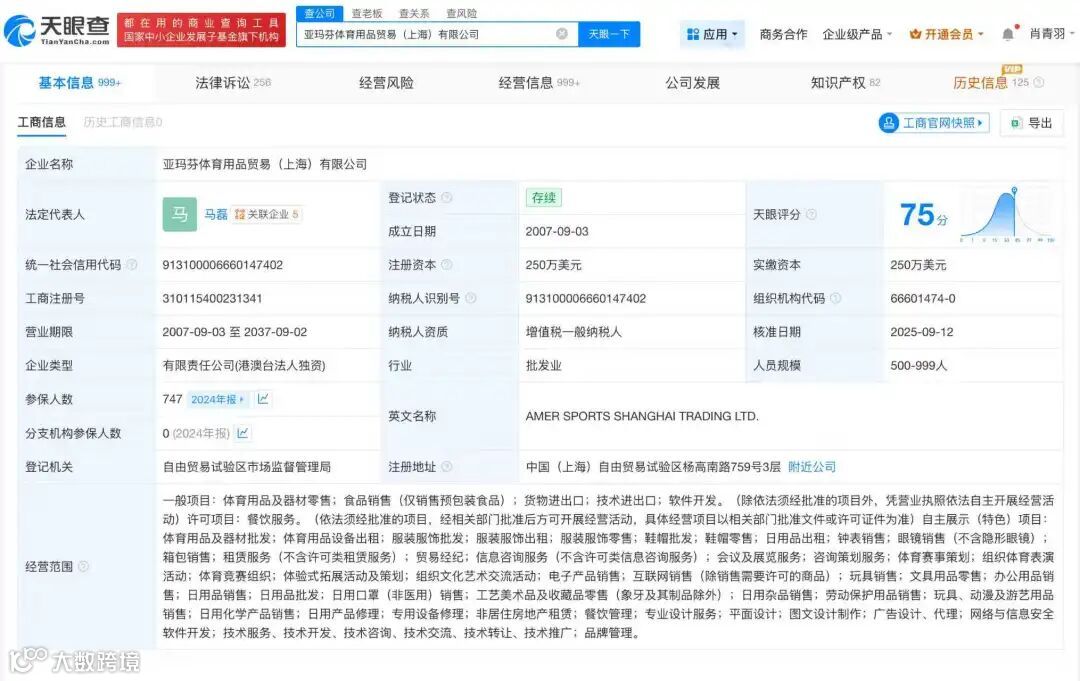The image size is (1080, 681).
Task: Click help icon next to 统一社会信用代码
Action: [132, 264]
